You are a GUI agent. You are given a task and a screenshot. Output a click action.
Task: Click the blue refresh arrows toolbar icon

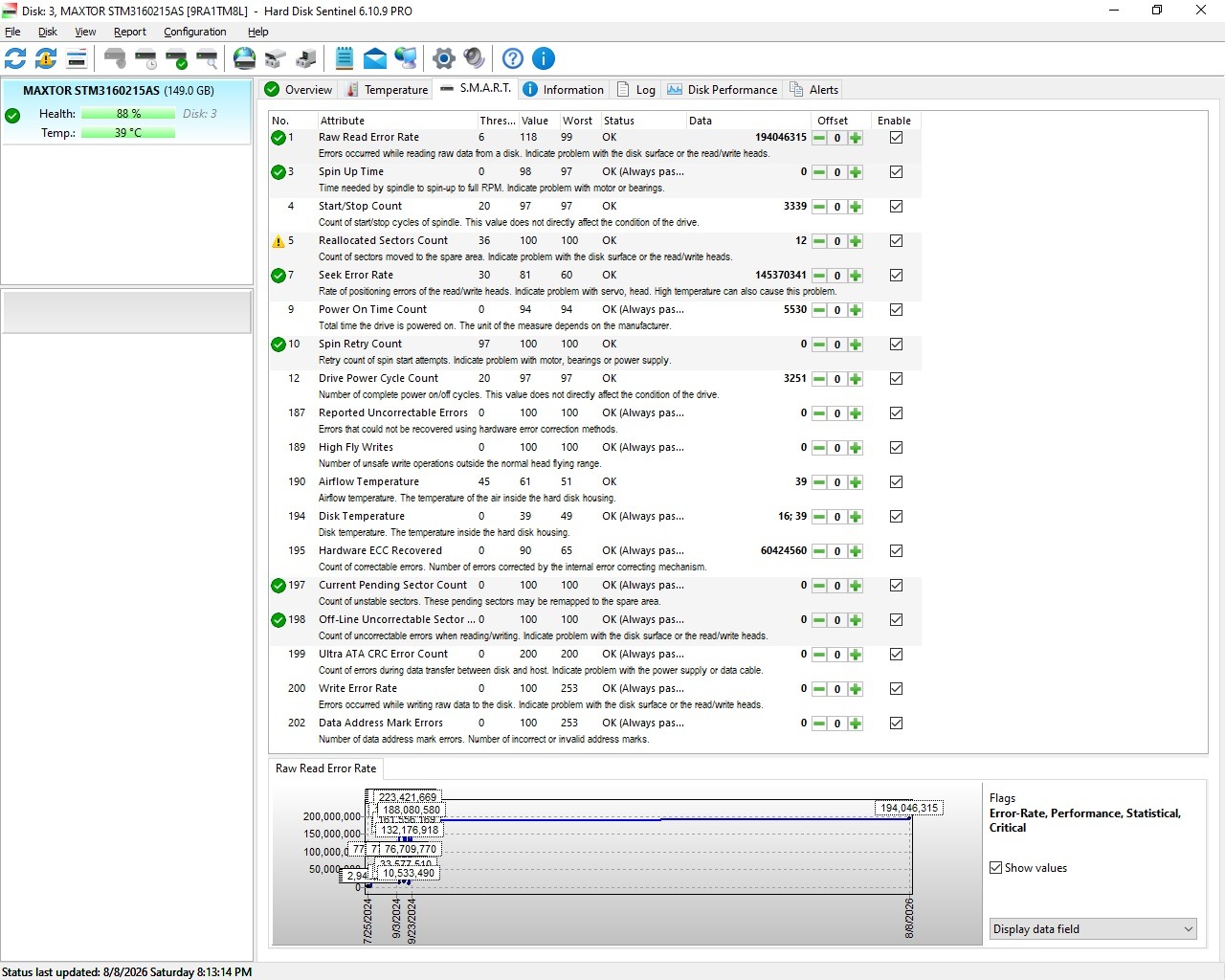[x=15, y=58]
